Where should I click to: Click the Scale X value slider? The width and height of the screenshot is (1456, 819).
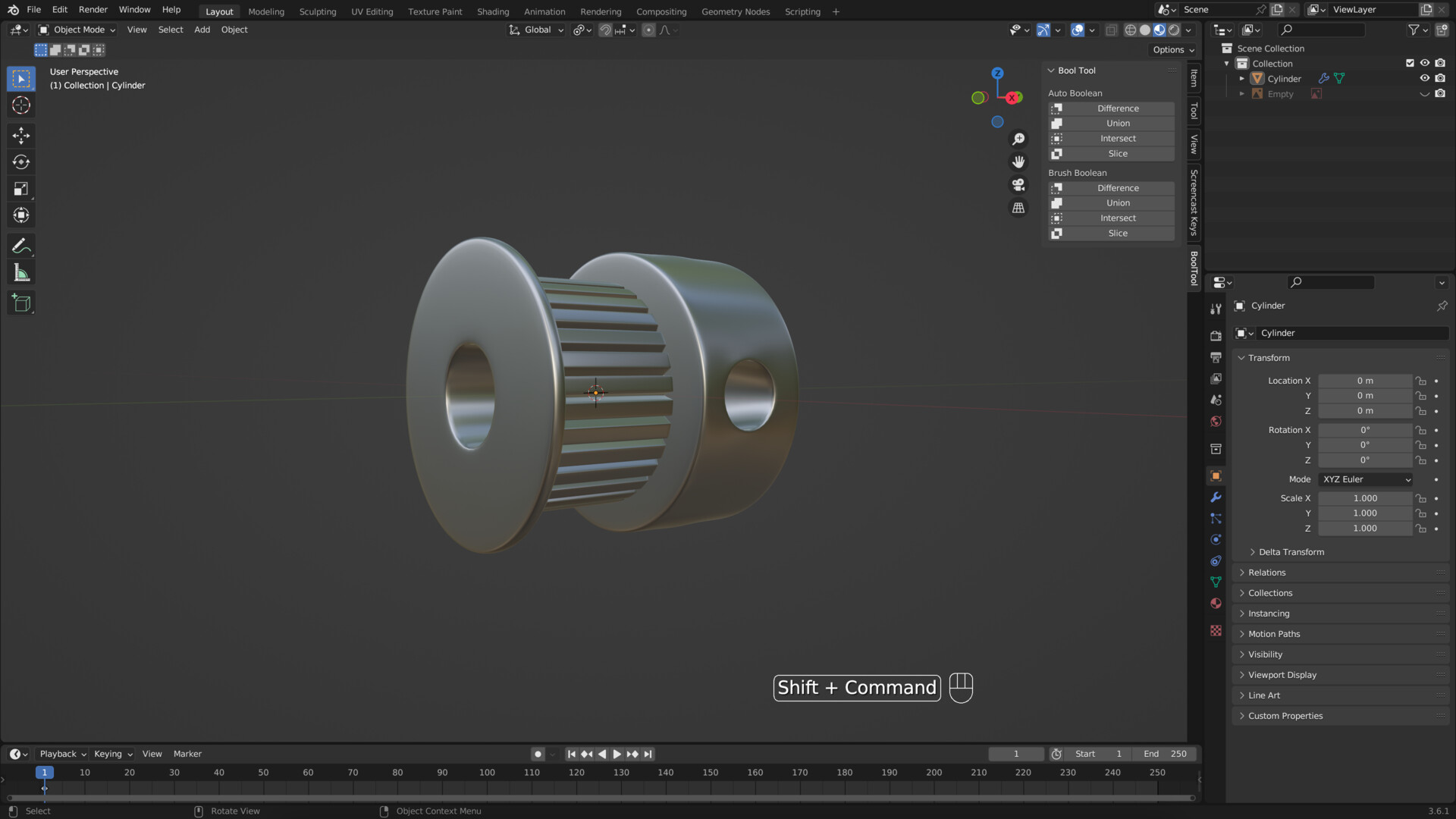(x=1365, y=498)
